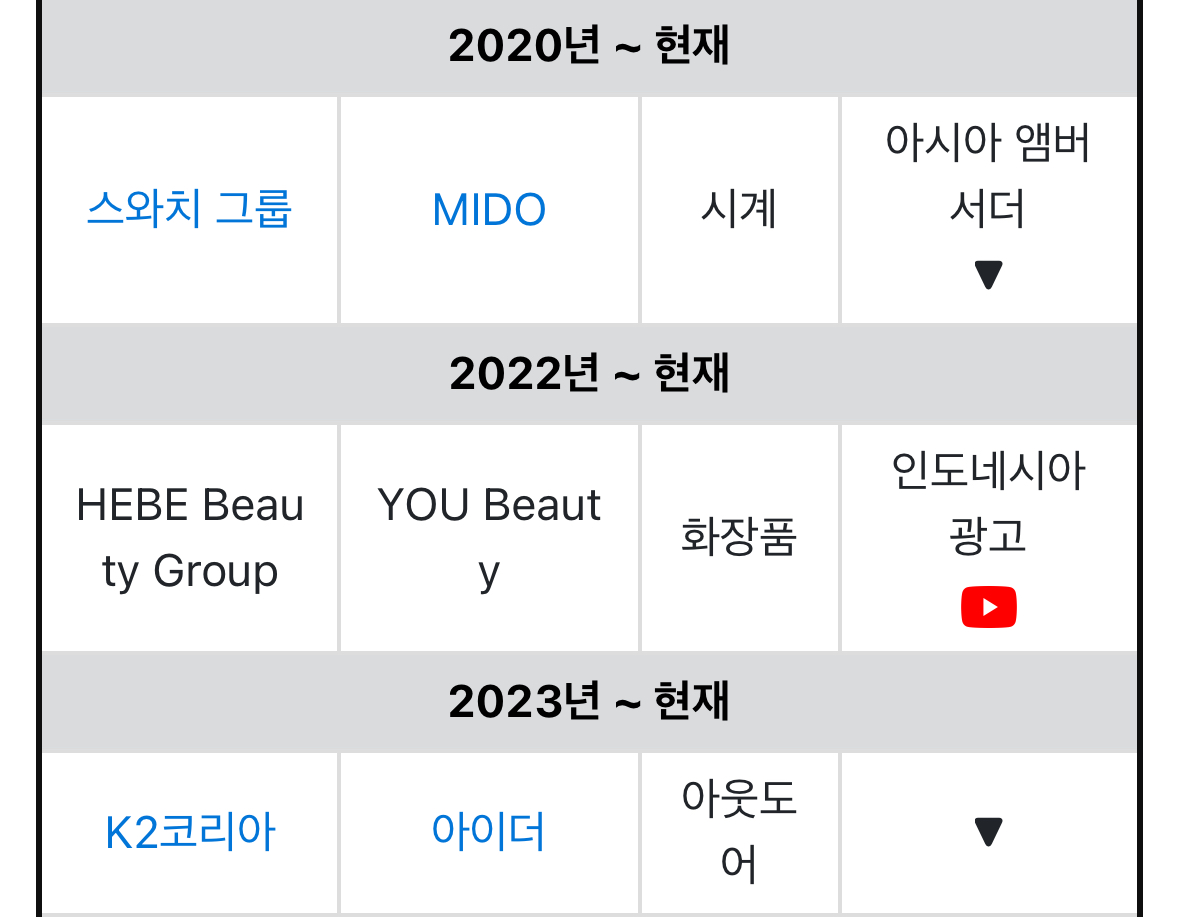The image size is (1179, 917).
Task: Open the K2코리아 link
Action: (x=190, y=832)
